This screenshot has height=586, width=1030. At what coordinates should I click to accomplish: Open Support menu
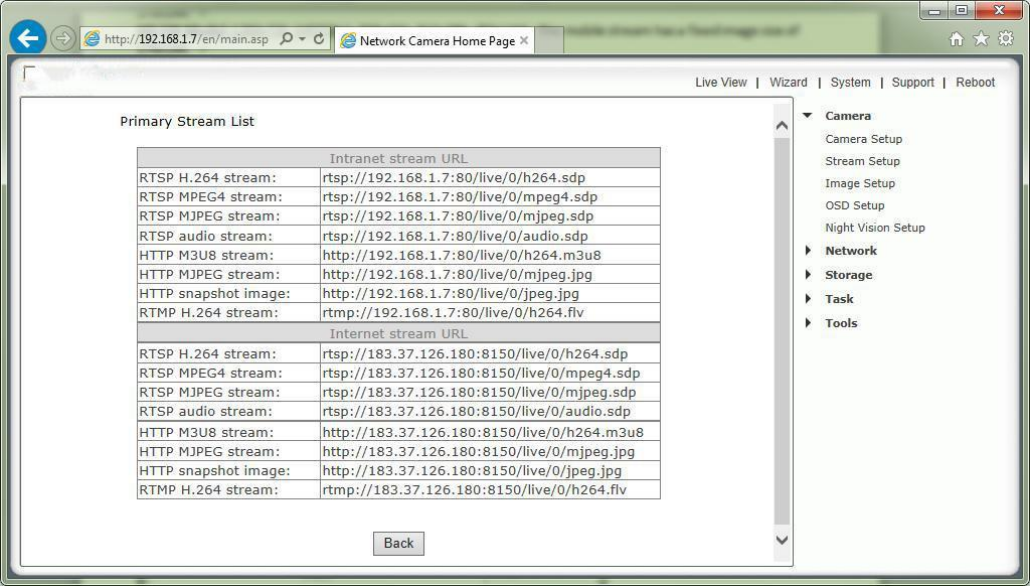(x=912, y=82)
